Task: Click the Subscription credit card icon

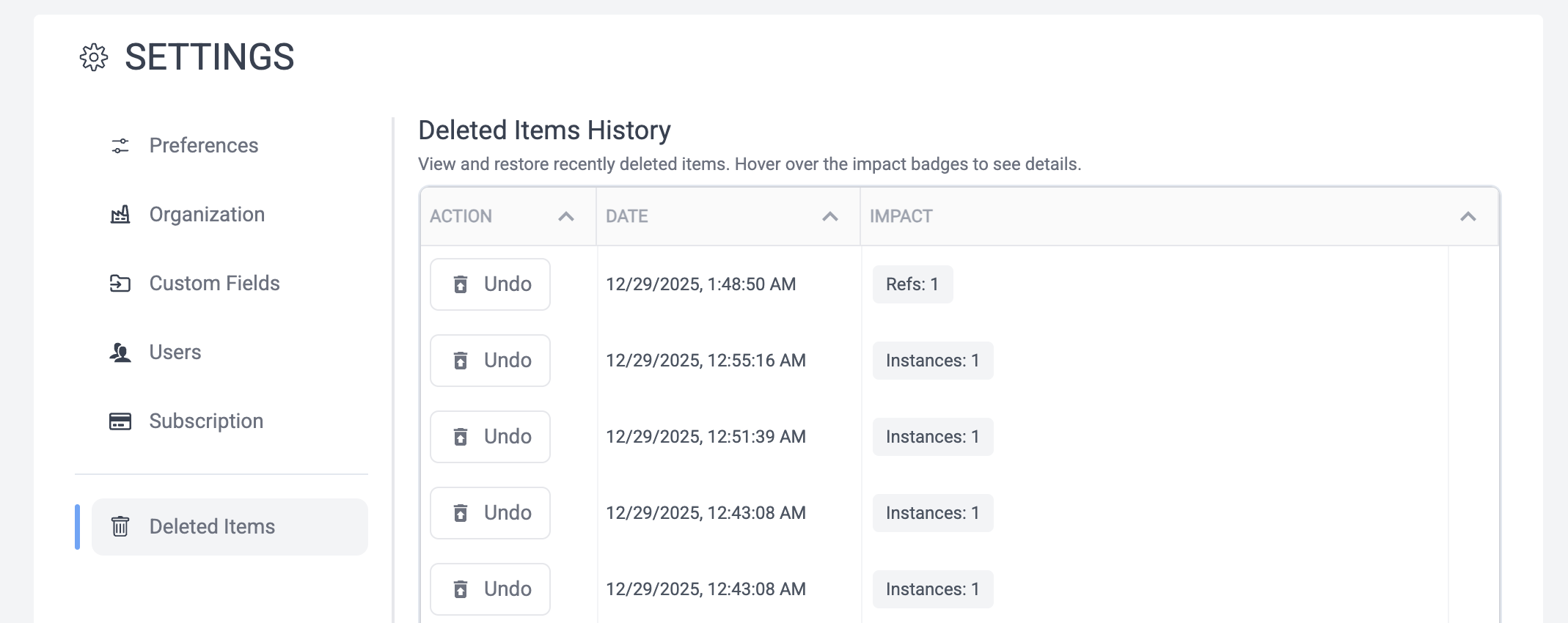Action: (120, 421)
